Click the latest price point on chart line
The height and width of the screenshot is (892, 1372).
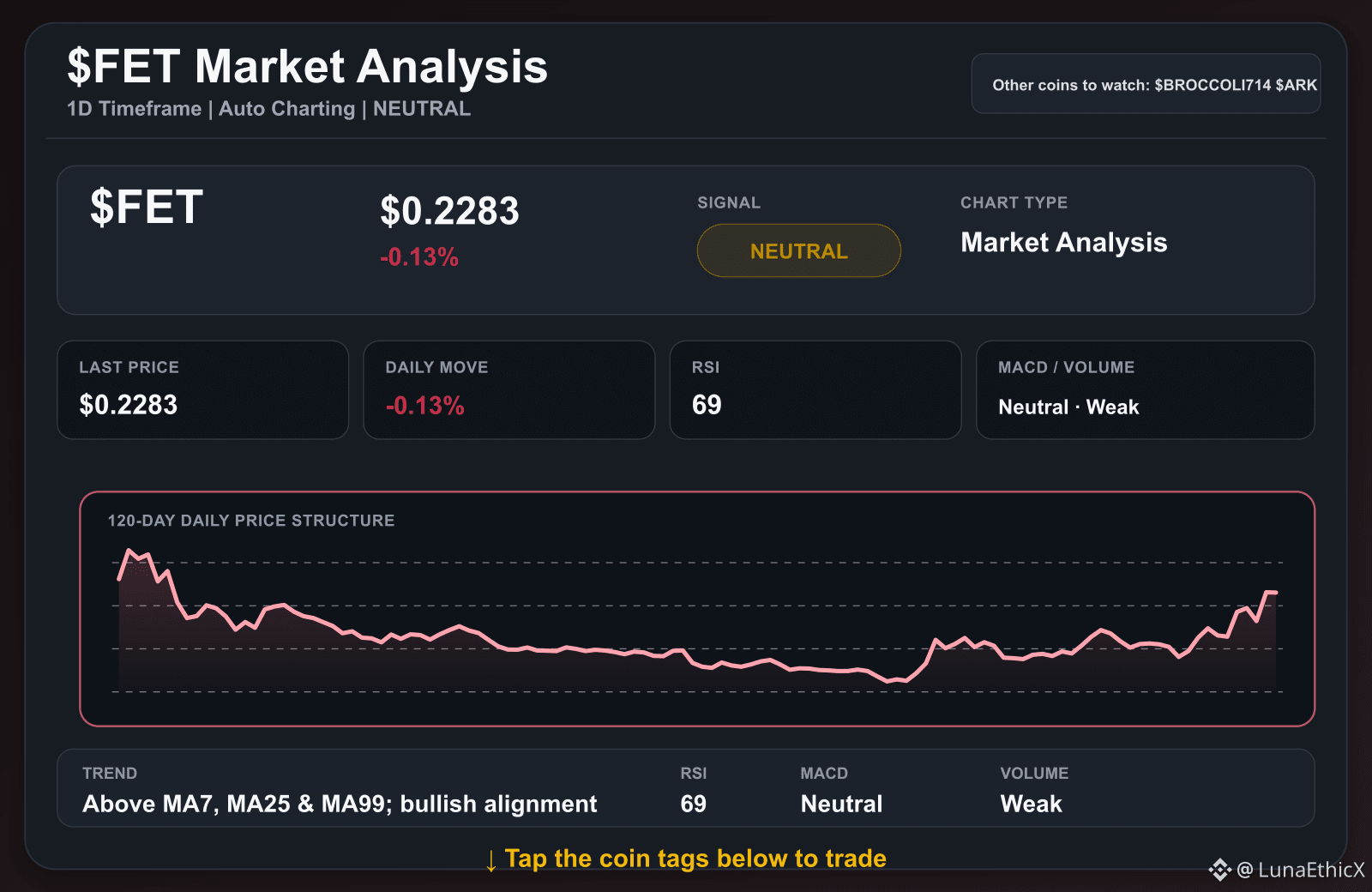1275,592
